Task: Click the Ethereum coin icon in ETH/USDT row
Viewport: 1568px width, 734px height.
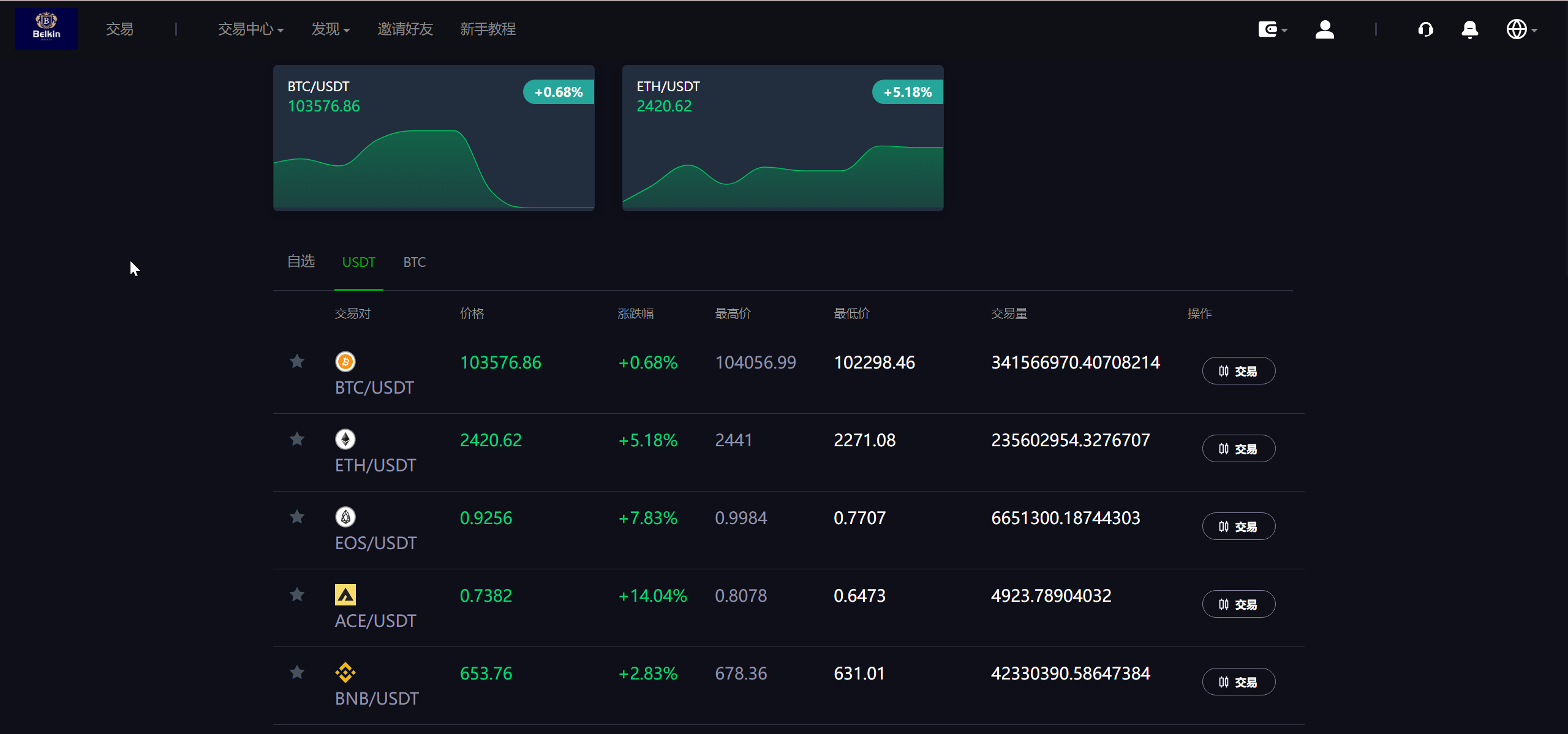Action: pos(345,440)
